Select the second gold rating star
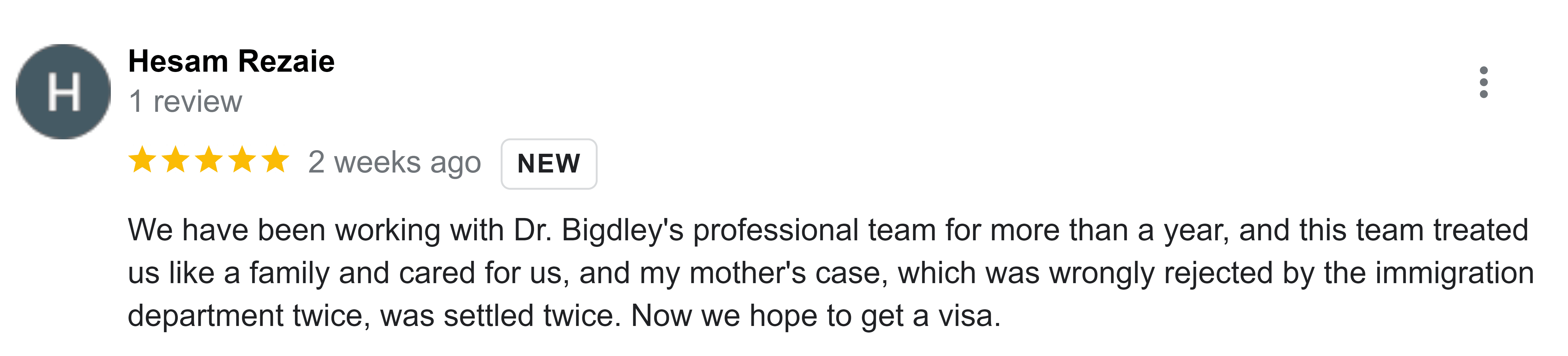 click(176, 160)
